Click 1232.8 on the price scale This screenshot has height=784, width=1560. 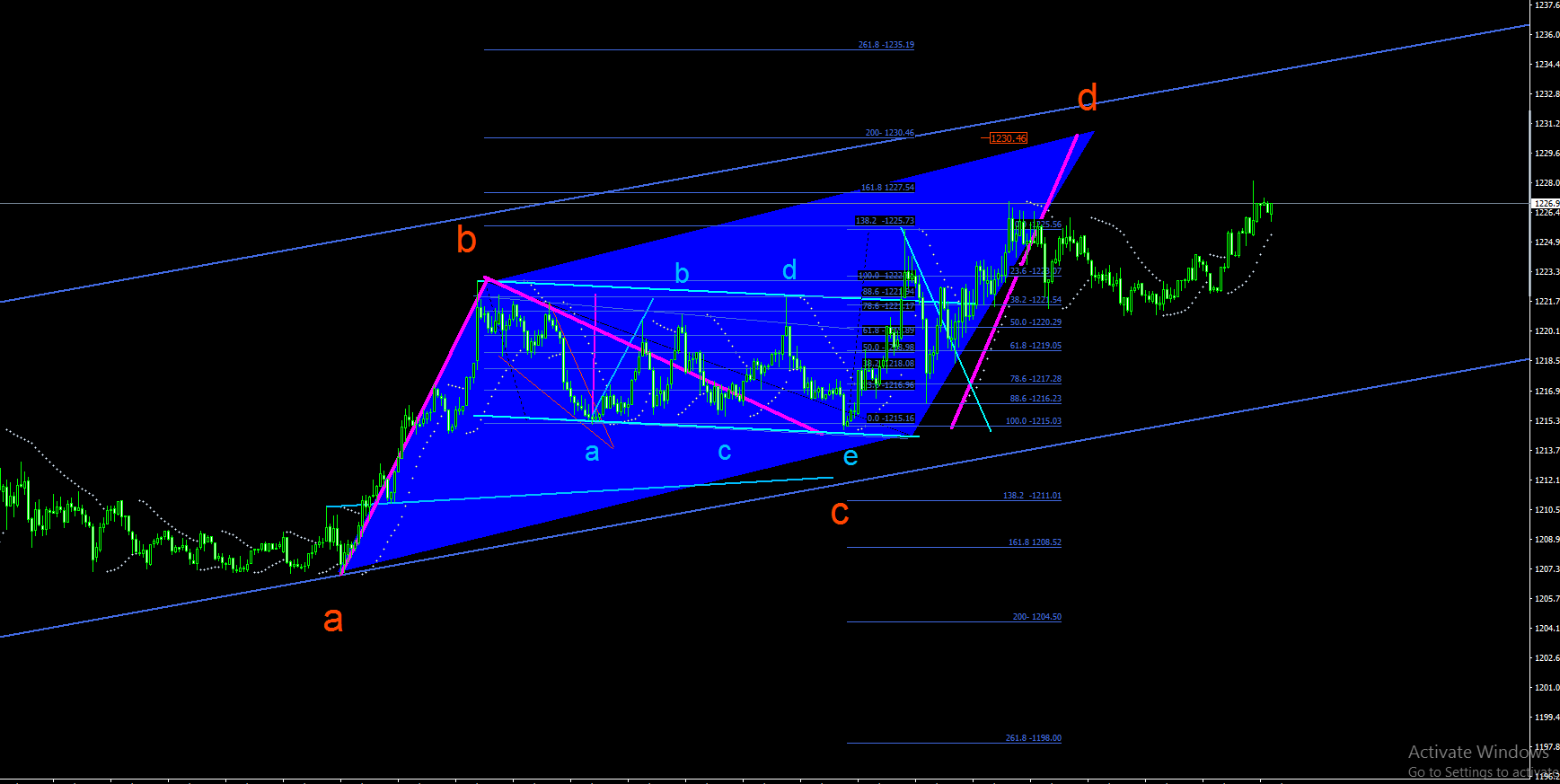tap(1547, 94)
